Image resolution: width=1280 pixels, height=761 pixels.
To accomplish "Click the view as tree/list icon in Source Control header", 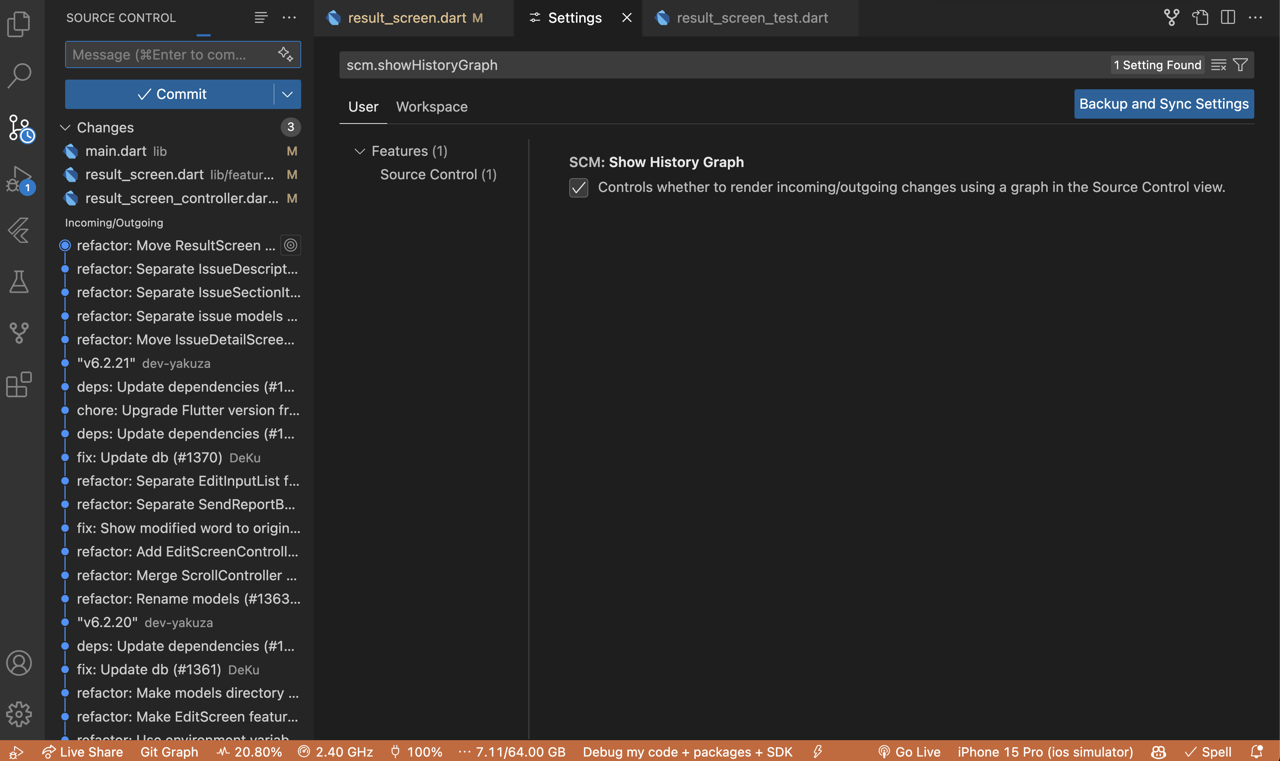I will click(261, 17).
